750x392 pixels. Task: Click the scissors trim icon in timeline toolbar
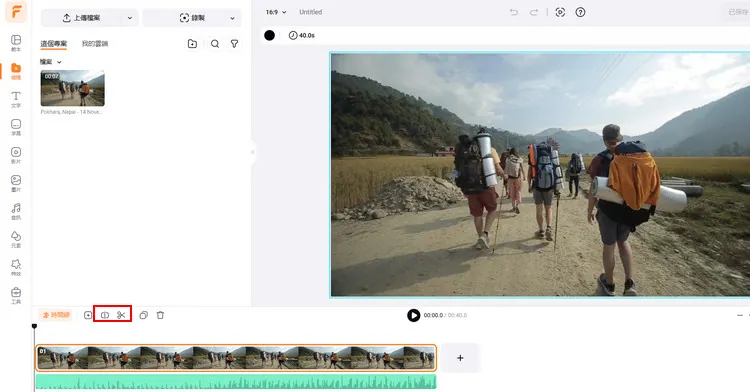point(121,315)
